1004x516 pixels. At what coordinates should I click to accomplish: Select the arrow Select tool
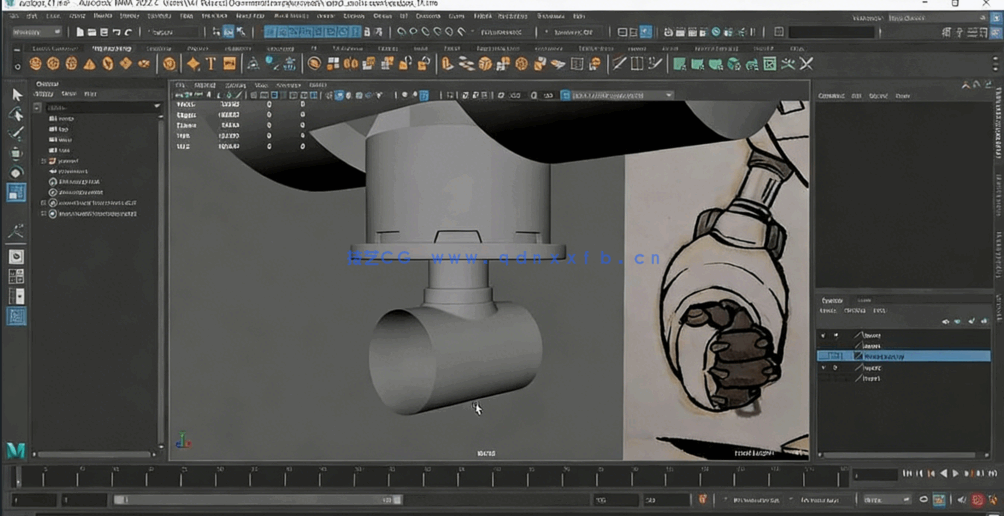click(16, 94)
